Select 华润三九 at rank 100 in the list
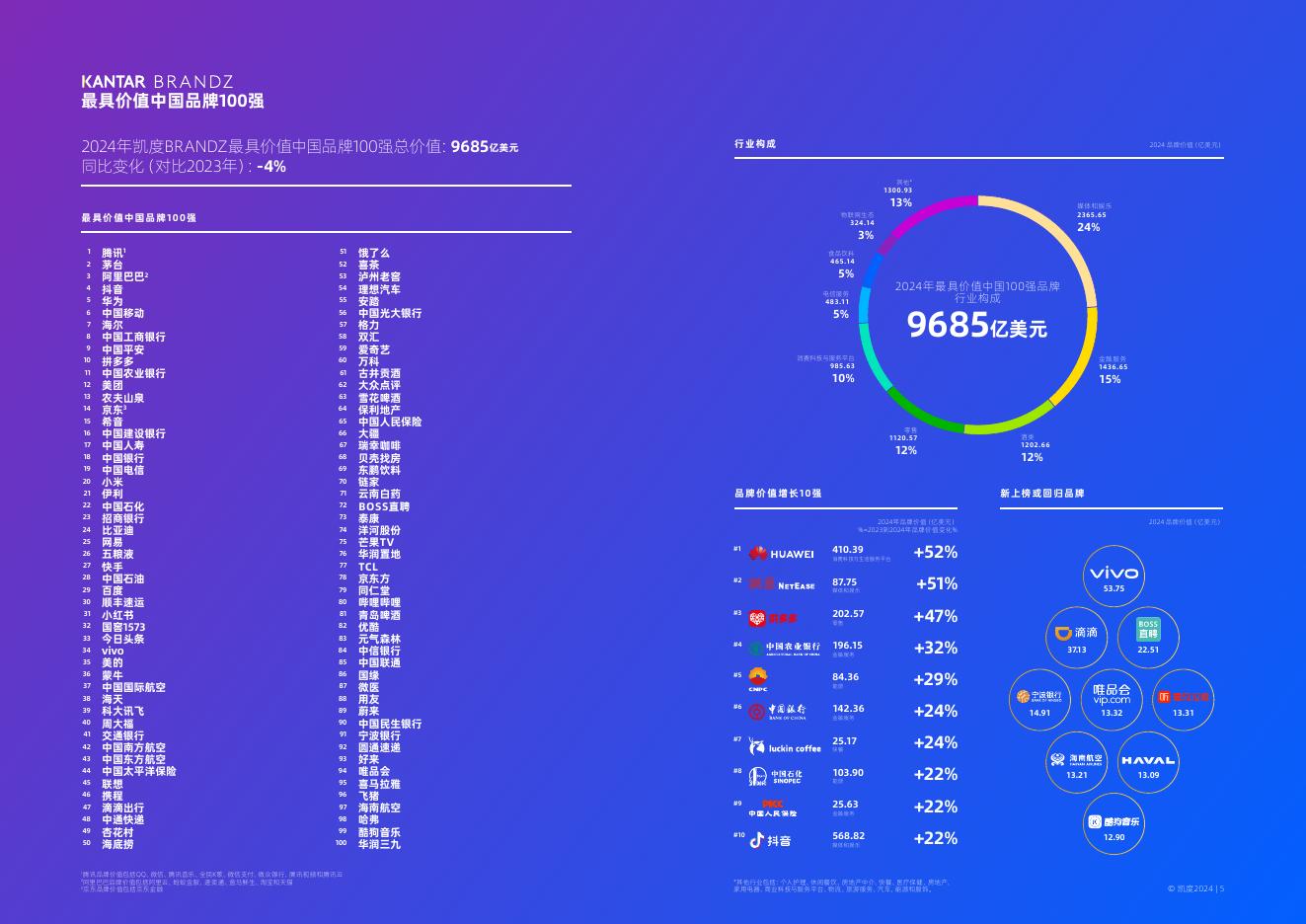 pyautogui.click(x=379, y=844)
